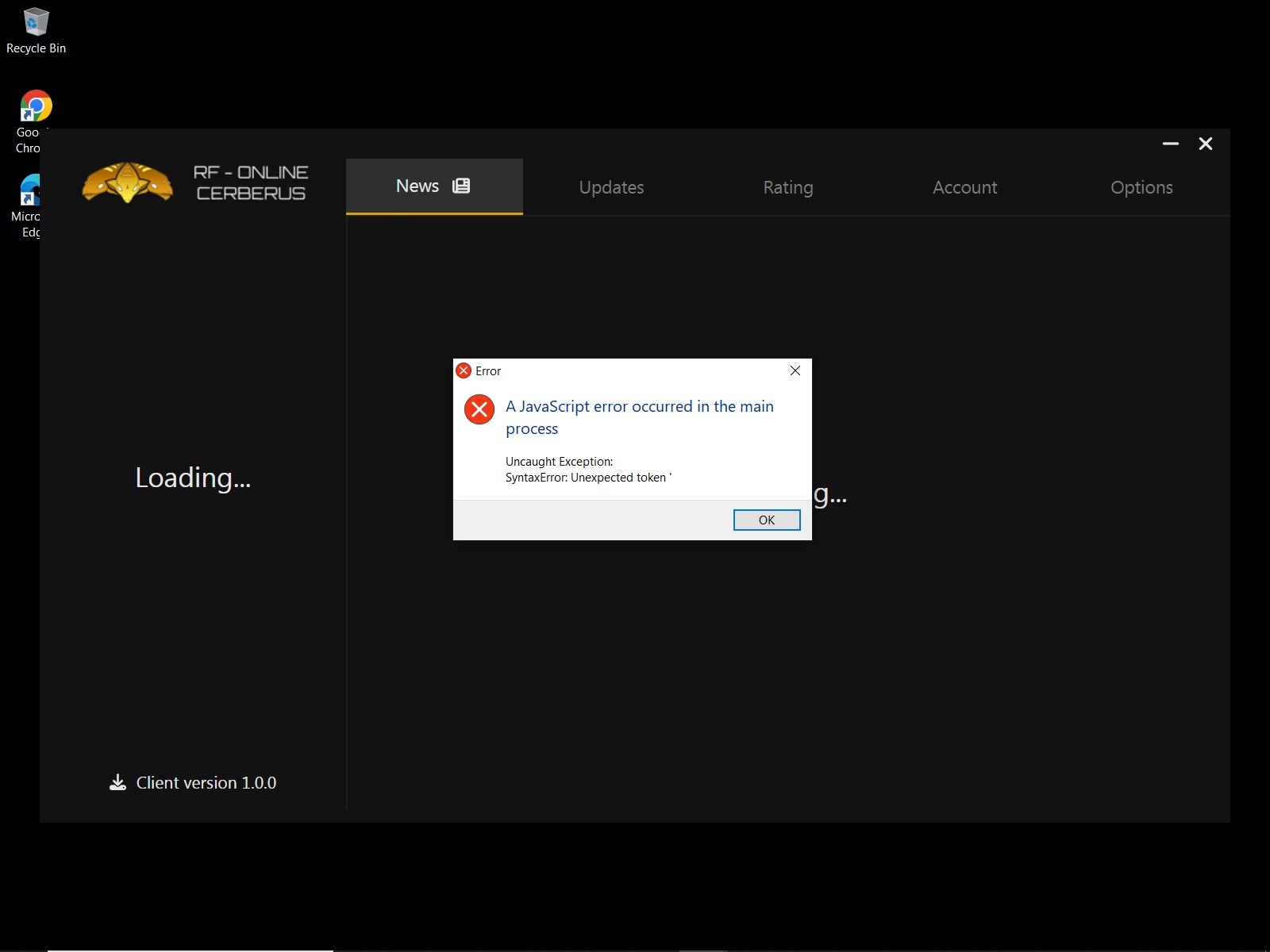Viewport: 1270px width, 952px height.
Task: Click 'A JavaScript error occurred' message heading
Action: coord(640,417)
